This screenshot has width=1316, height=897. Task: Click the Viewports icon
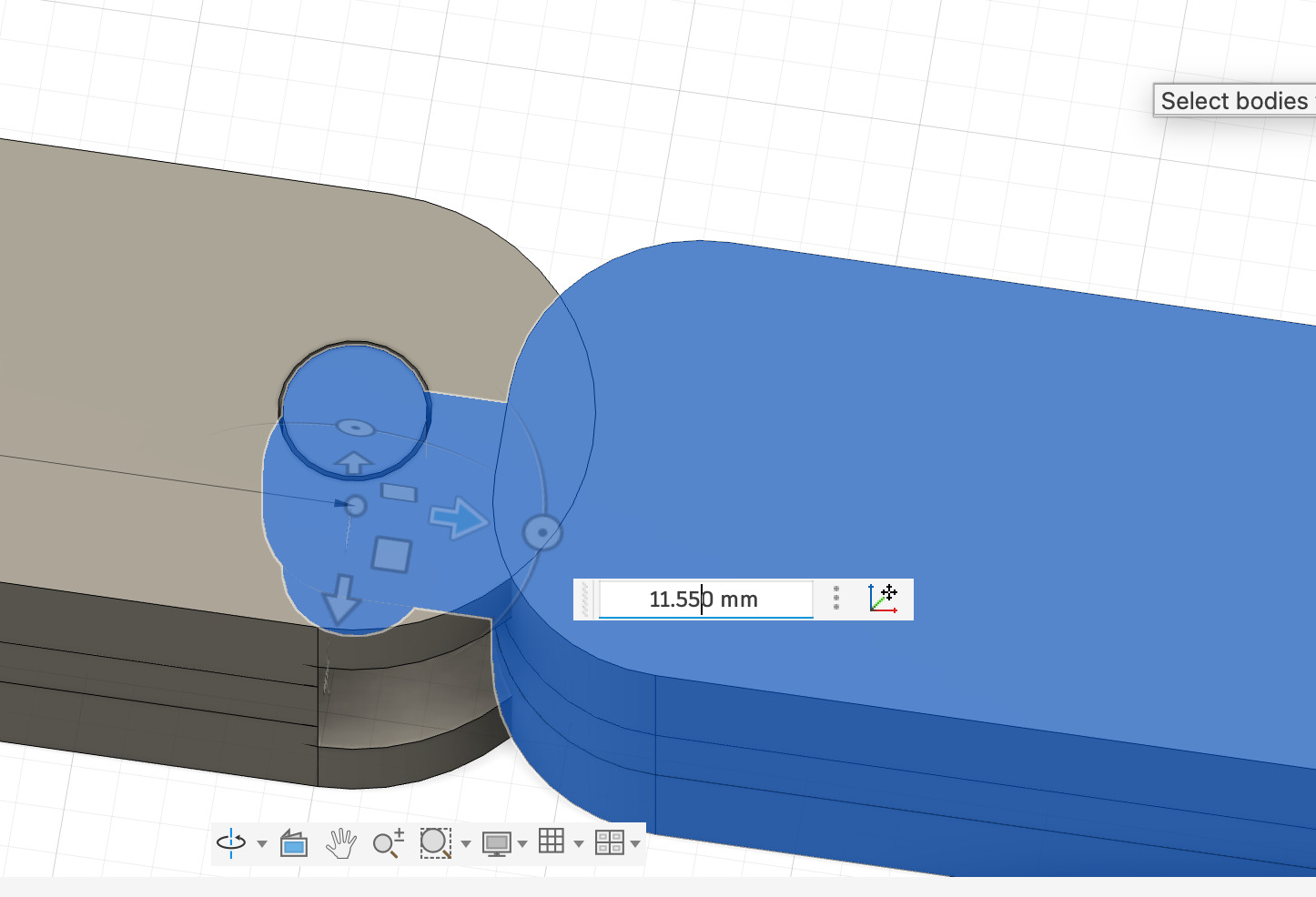[x=608, y=843]
